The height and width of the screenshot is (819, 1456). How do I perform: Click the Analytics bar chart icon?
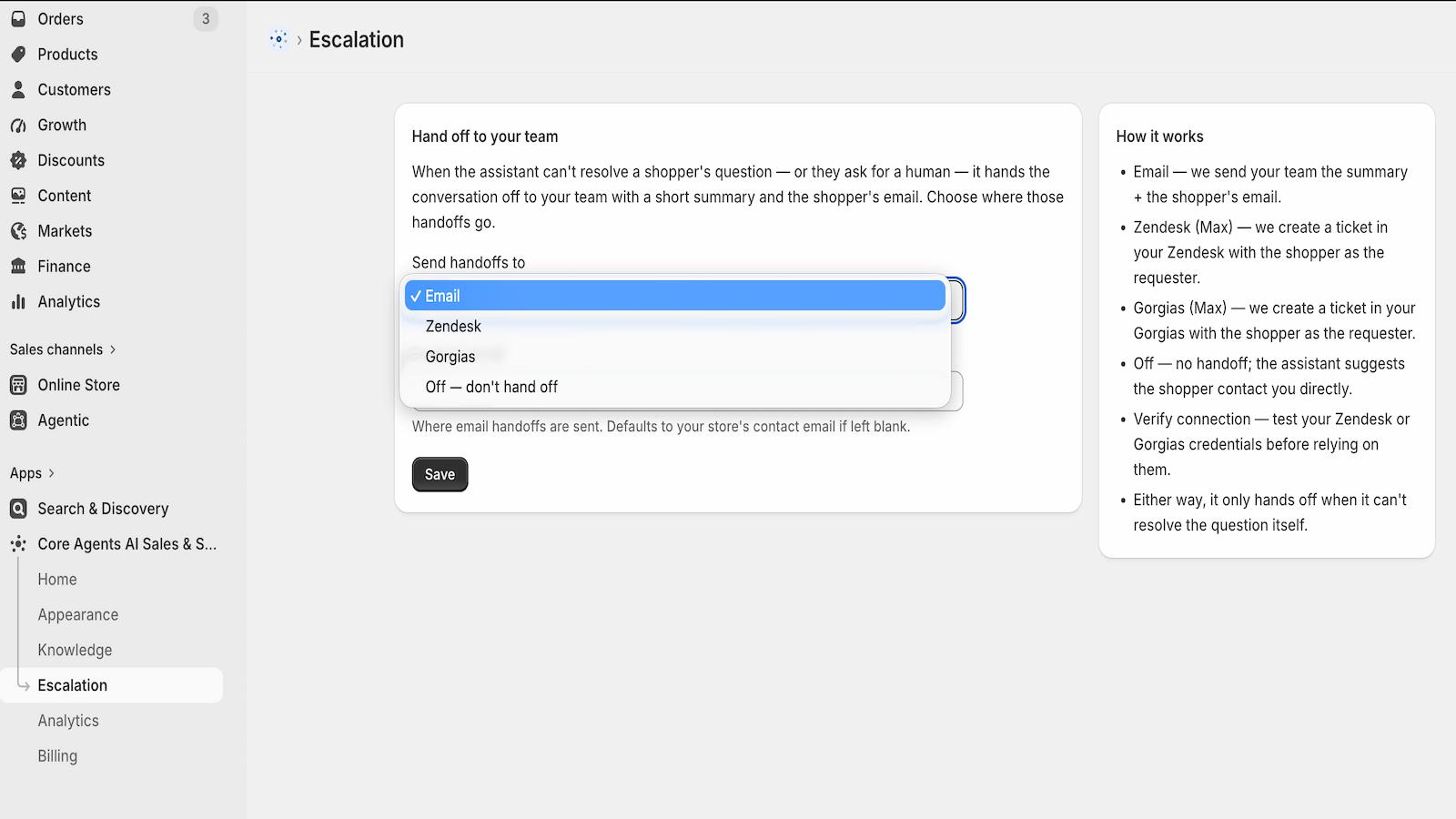18,302
